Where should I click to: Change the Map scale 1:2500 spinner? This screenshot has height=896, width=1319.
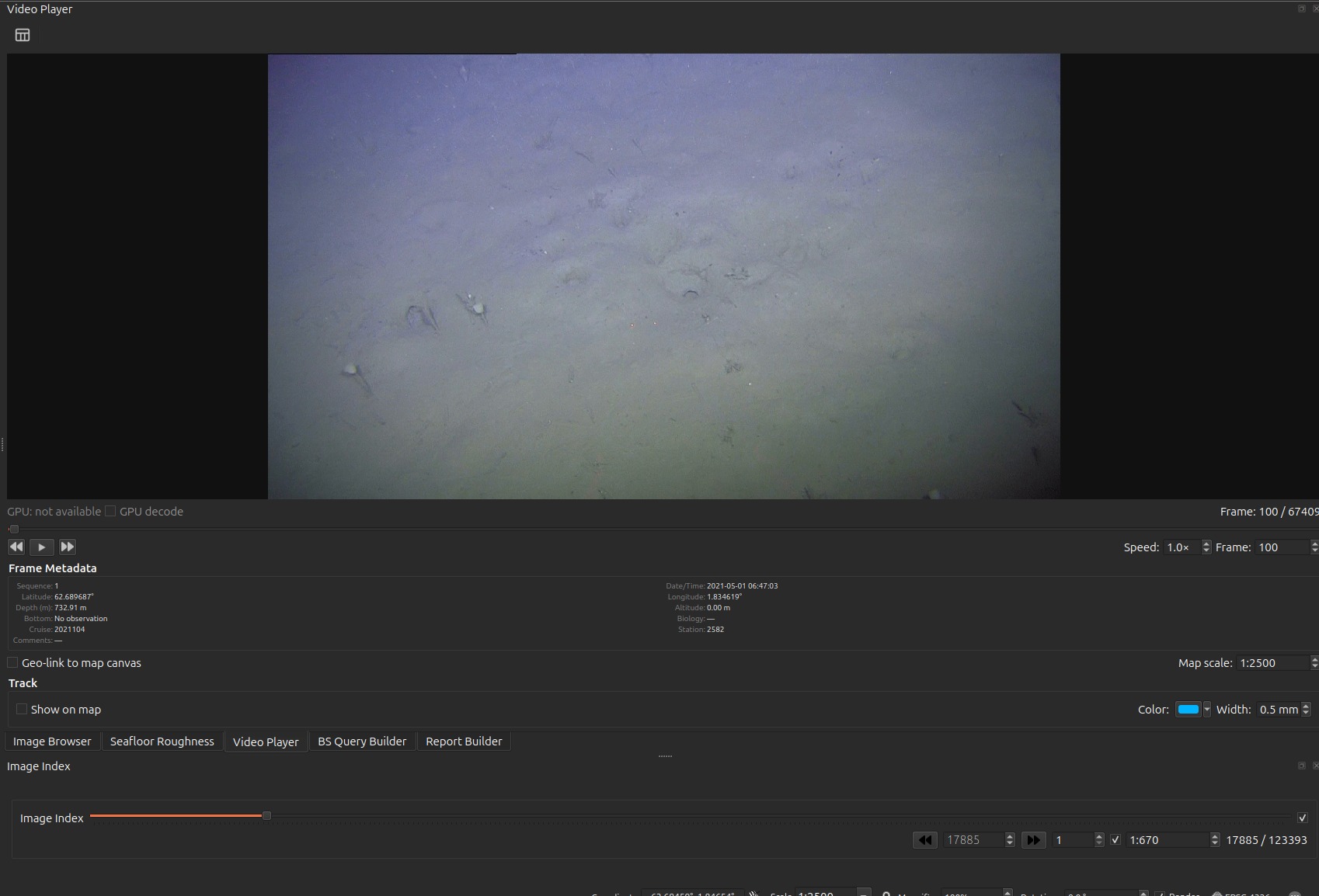tap(1314, 662)
